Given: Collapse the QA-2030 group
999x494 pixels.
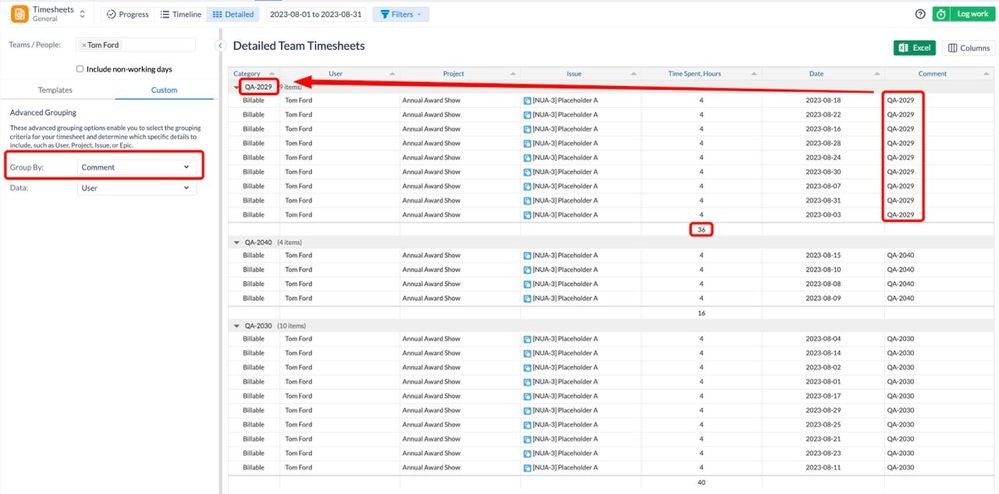Looking at the screenshot, I should point(237,326).
